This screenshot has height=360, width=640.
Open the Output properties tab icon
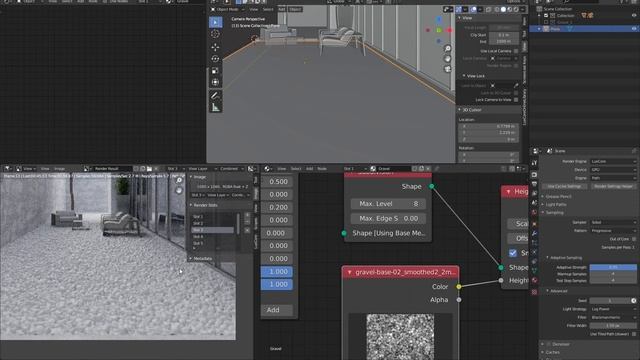[535, 184]
